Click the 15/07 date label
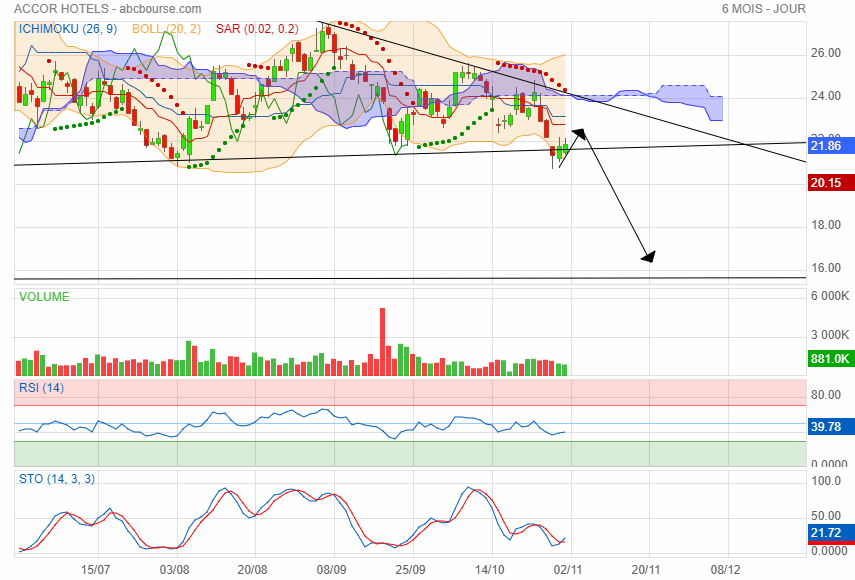This screenshot has width=855, height=580. tap(95, 570)
